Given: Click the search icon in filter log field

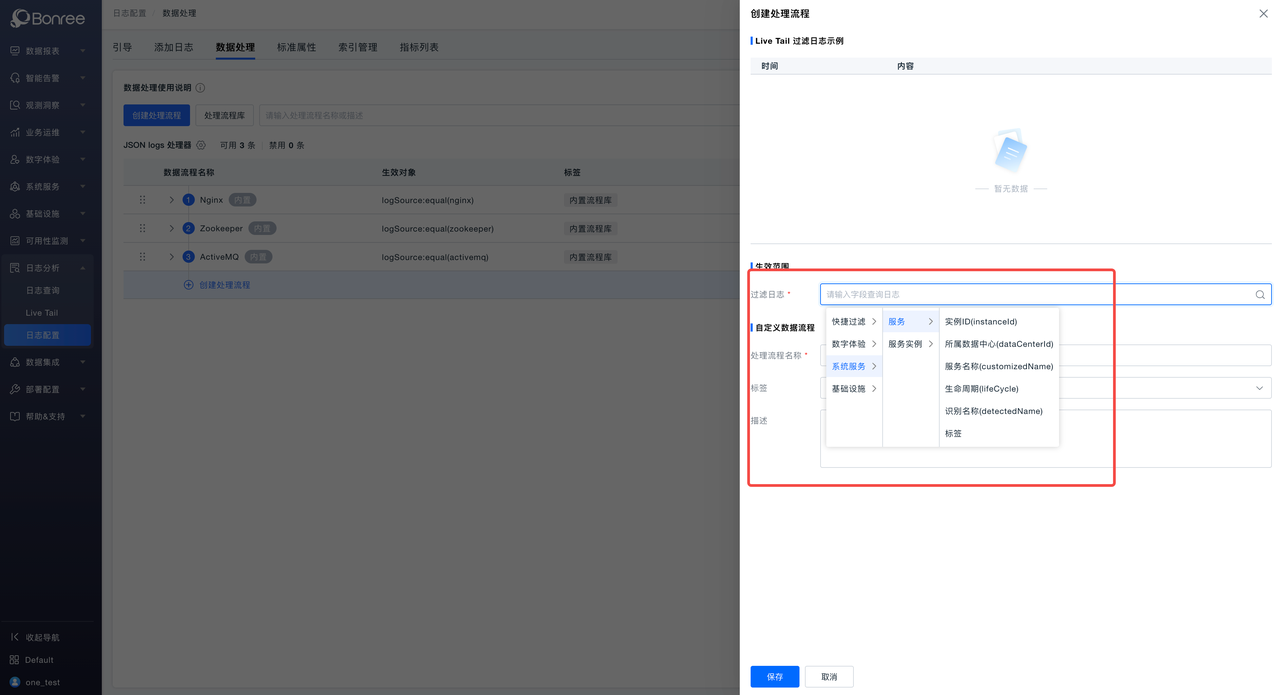Looking at the screenshot, I should [x=1259, y=295].
